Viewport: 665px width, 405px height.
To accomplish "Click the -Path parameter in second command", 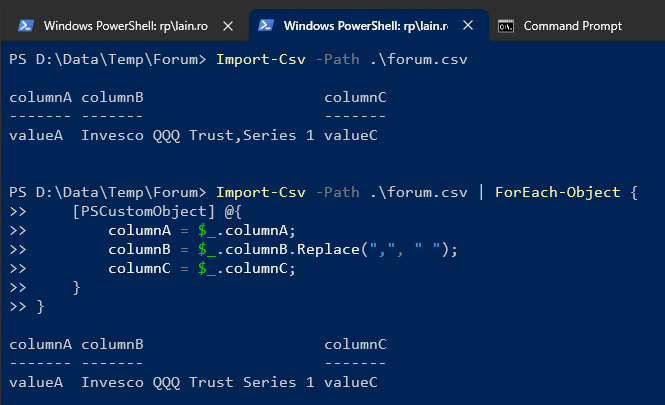I will pyautogui.click(x=338, y=192).
